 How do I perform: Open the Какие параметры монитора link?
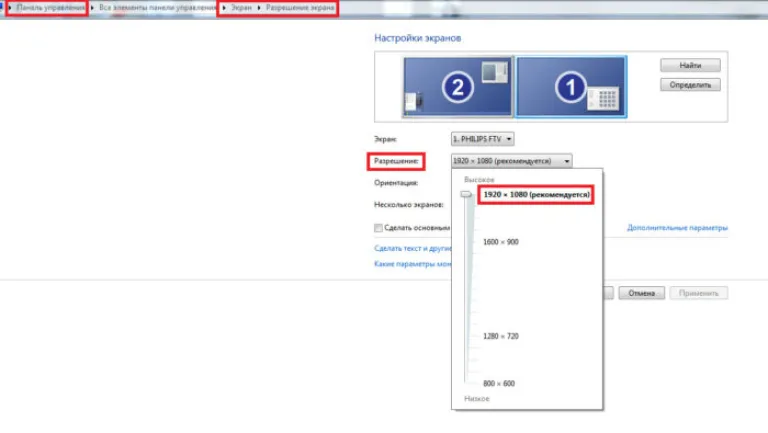click(x=412, y=264)
